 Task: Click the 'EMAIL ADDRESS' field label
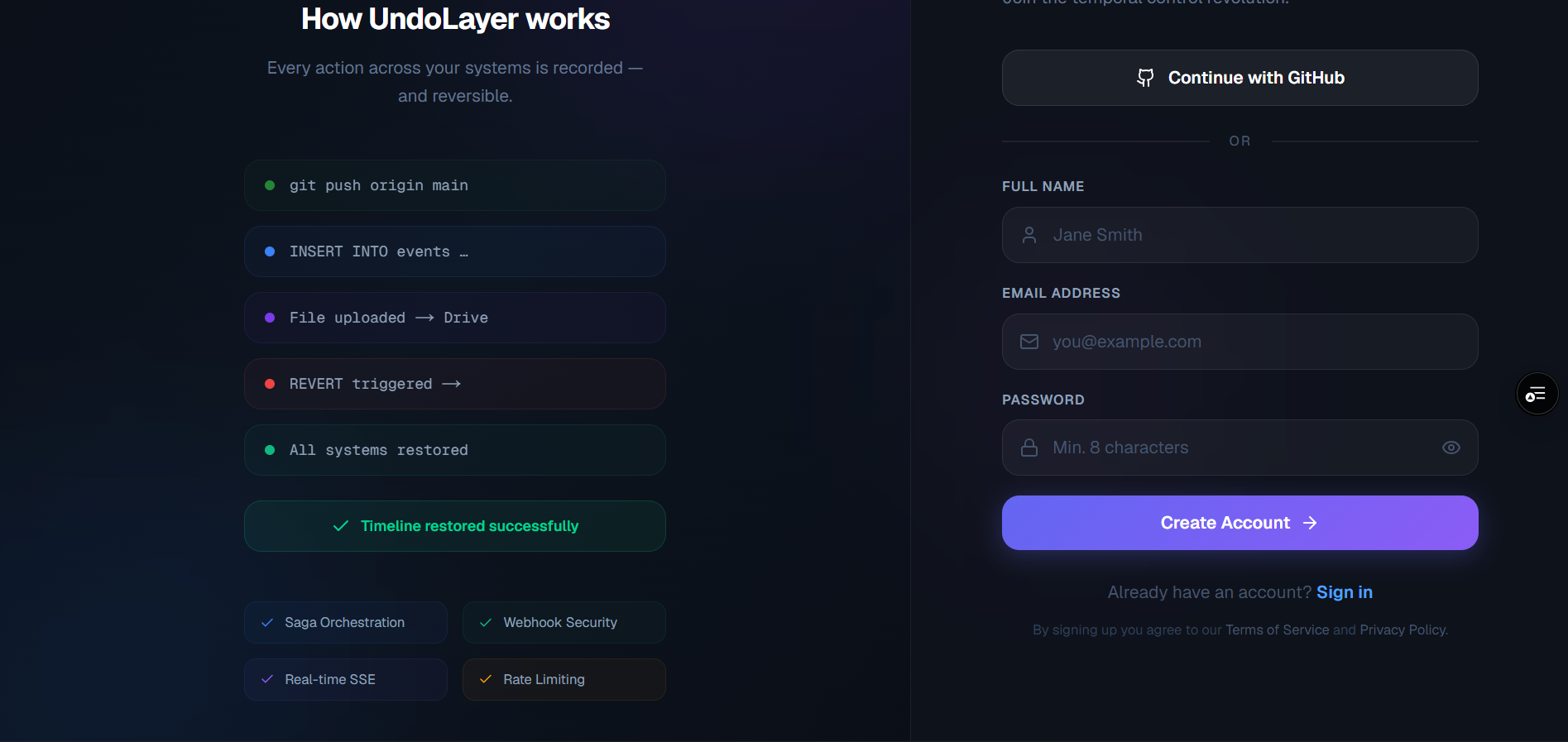pos(1061,294)
